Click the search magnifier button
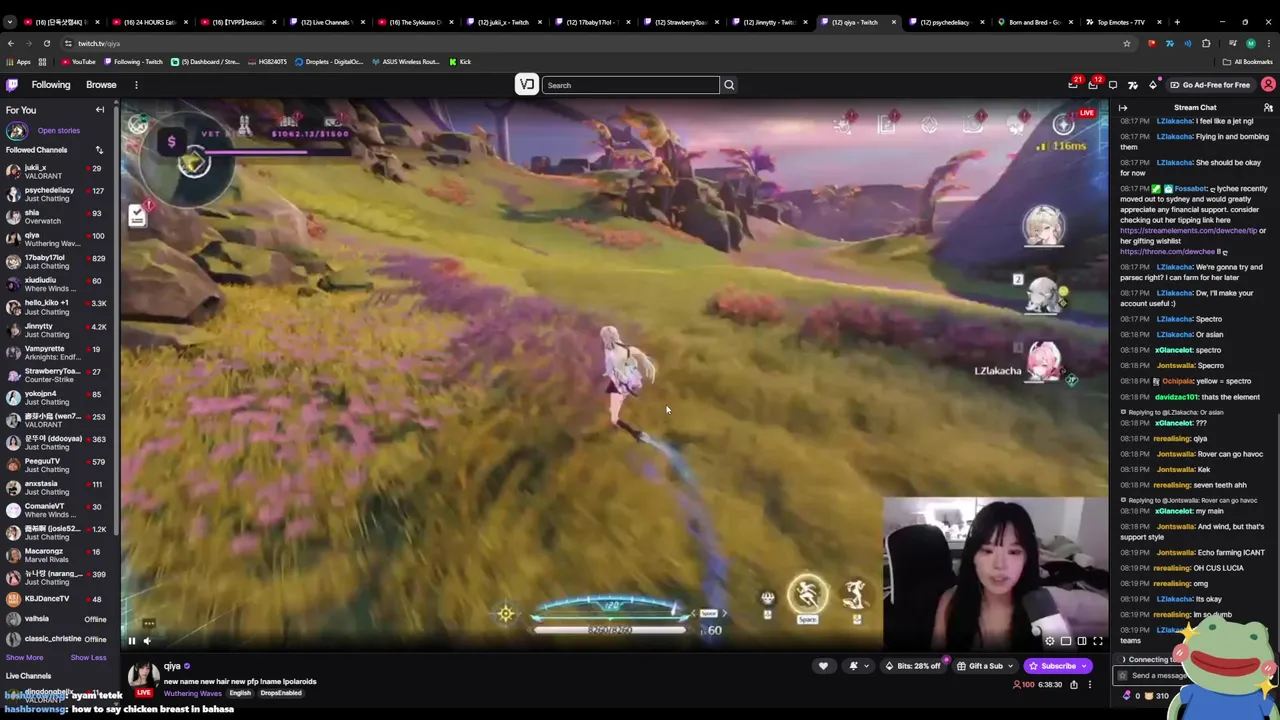The width and height of the screenshot is (1280, 720). coord(729,85)
